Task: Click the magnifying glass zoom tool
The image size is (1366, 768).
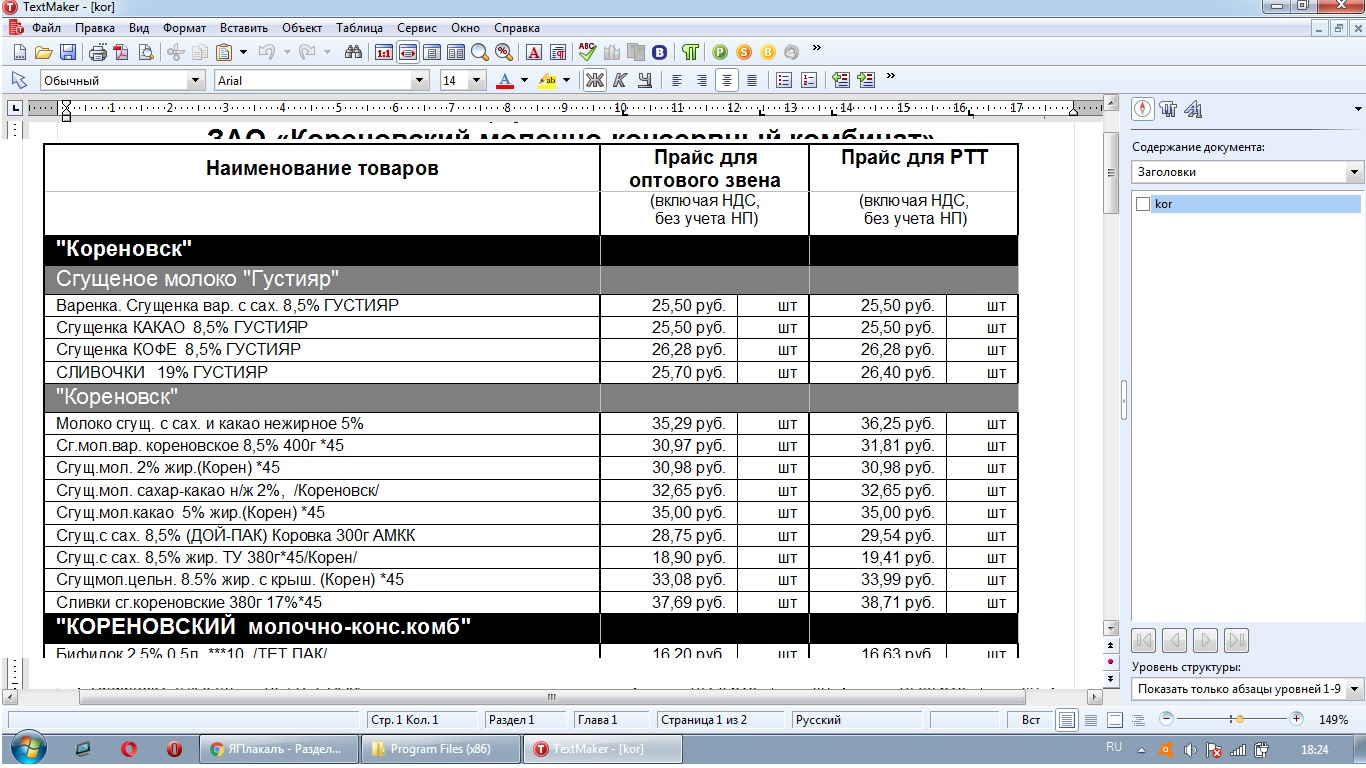Action: pos(479,52)
